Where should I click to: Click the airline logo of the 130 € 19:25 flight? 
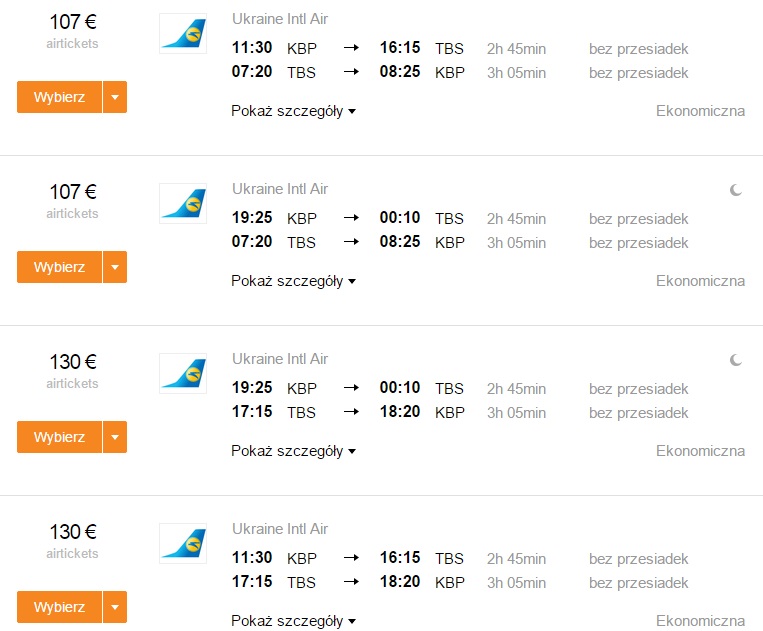click(183, 374)
